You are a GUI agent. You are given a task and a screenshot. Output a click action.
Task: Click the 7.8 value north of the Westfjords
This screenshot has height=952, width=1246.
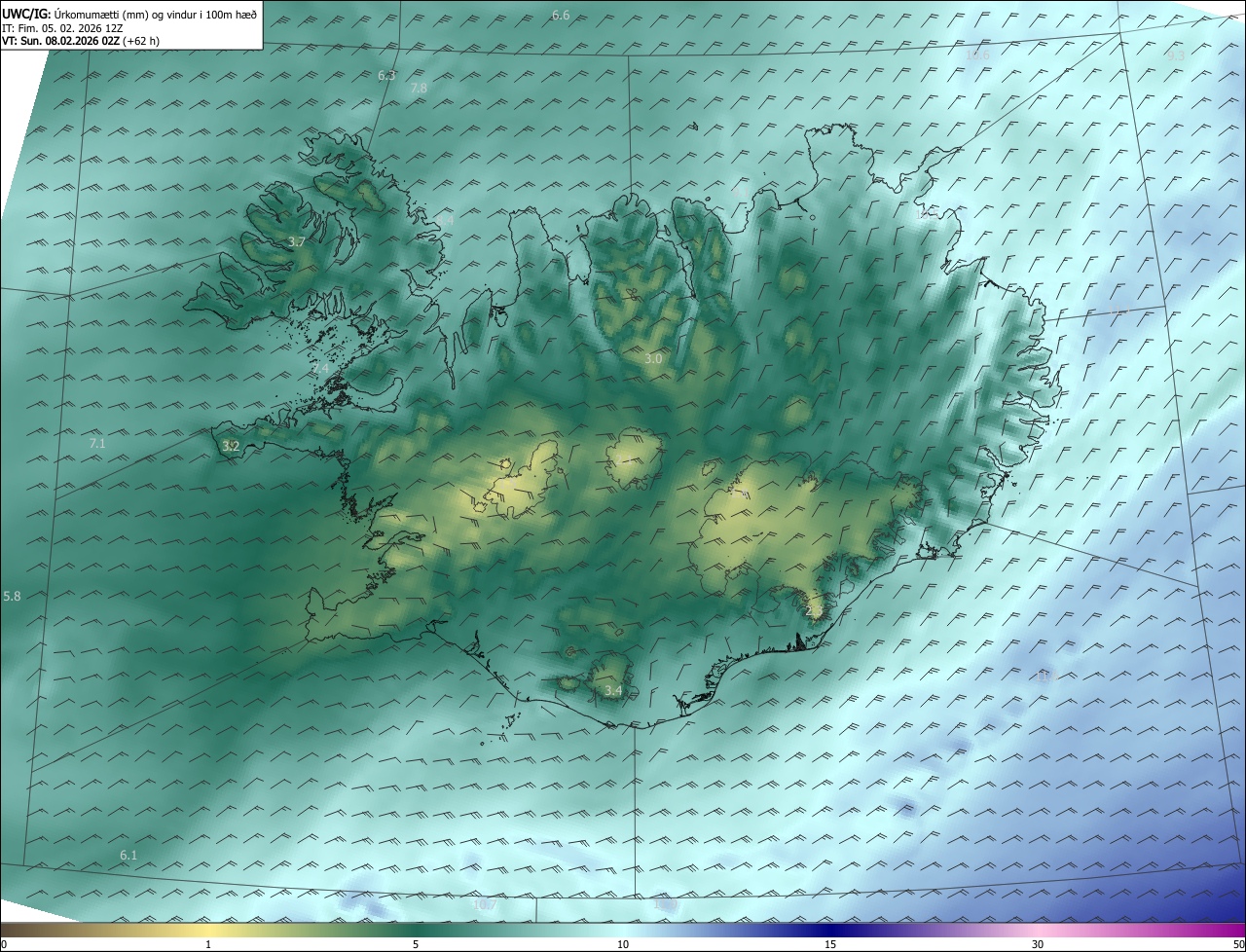tap(419, 89)
